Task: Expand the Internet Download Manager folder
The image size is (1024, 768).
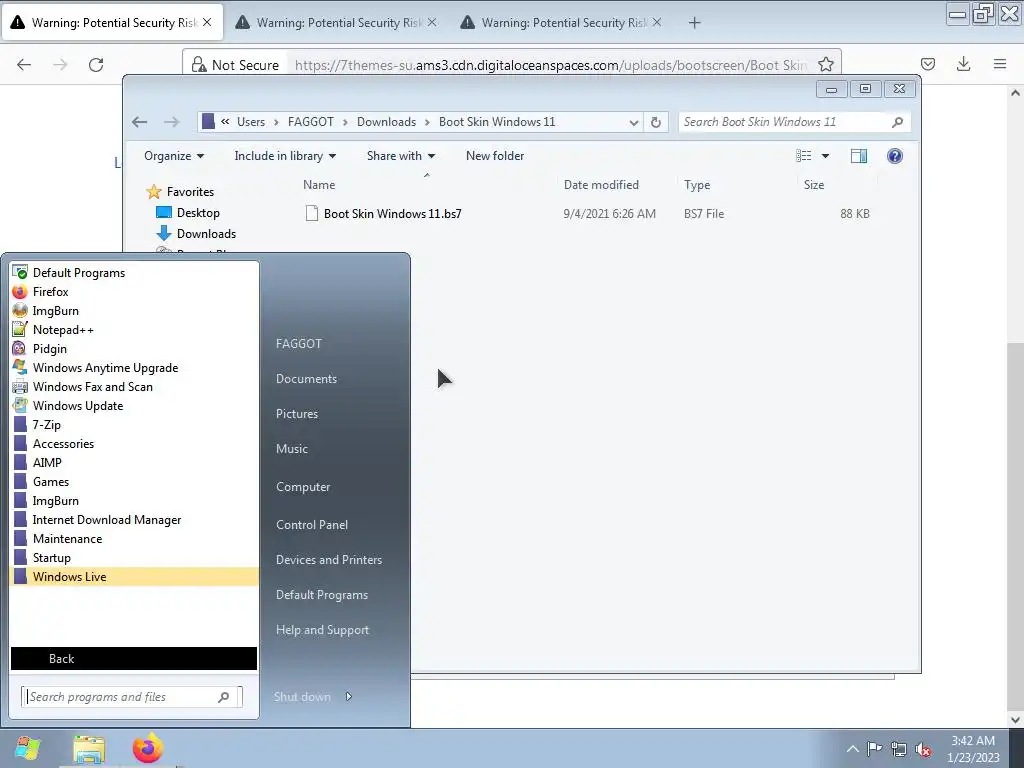Action: click(x=134, y=520)
